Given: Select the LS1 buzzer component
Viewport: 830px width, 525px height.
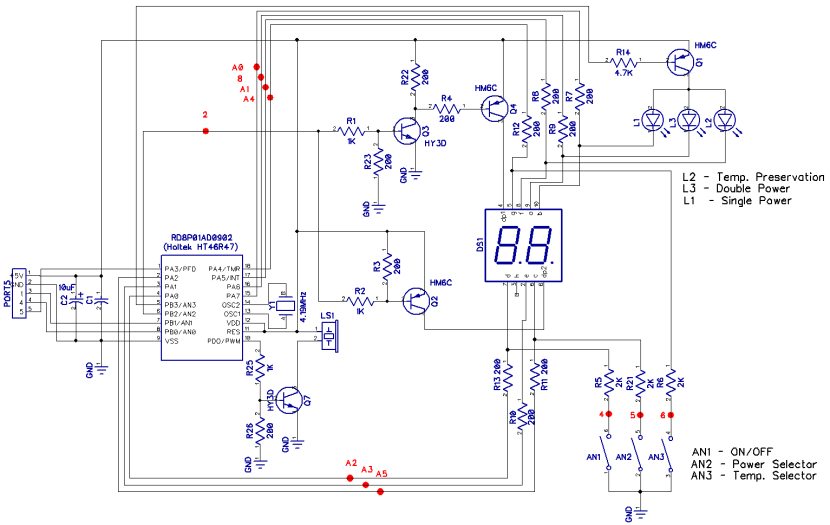Looking at the screenshot, I should click(x=329, y=336).
